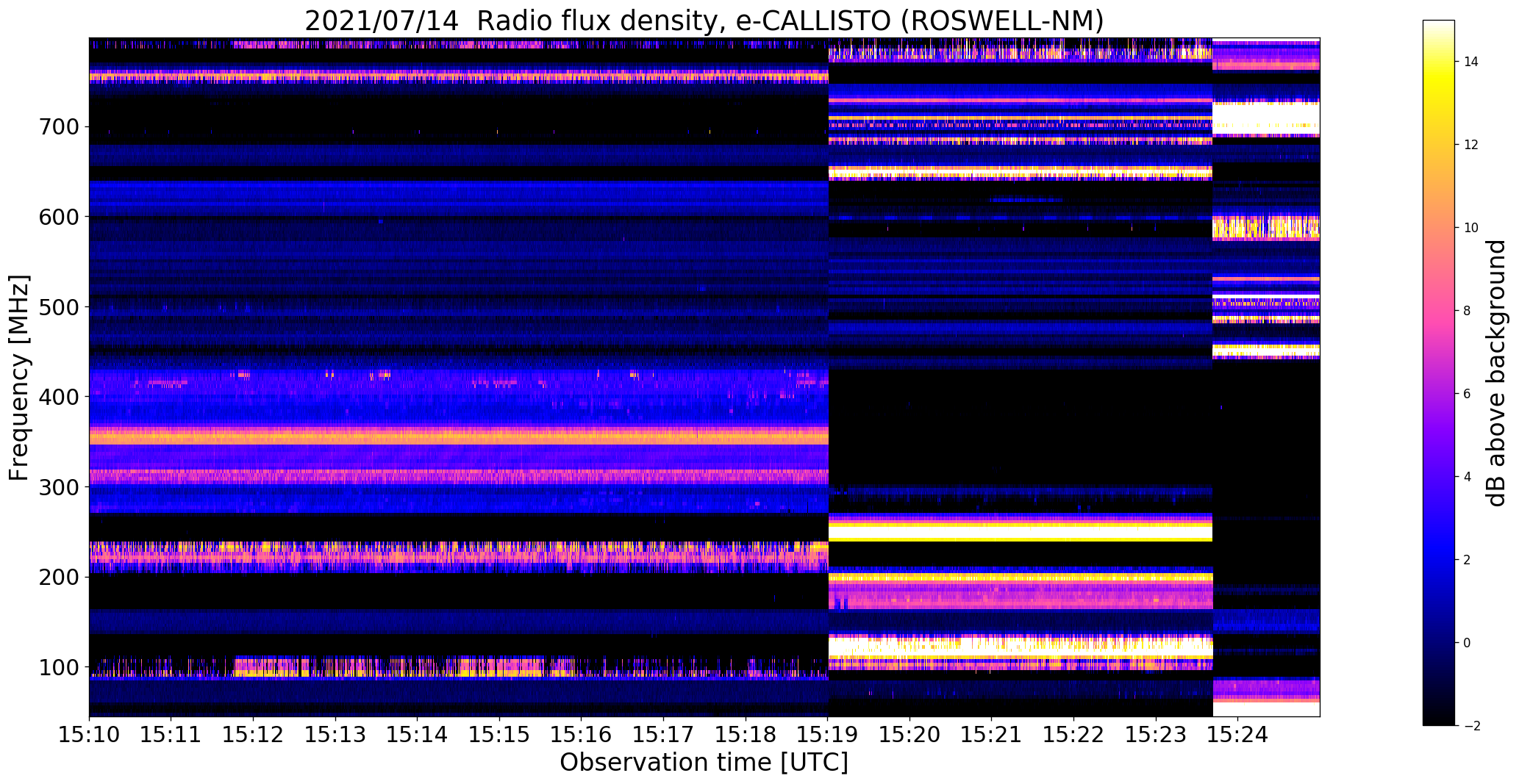This screenshot has height=784, width=1519.
Task: Click the 15:17 time tick label
Action: pyautogui.click(x=664, y=734)
